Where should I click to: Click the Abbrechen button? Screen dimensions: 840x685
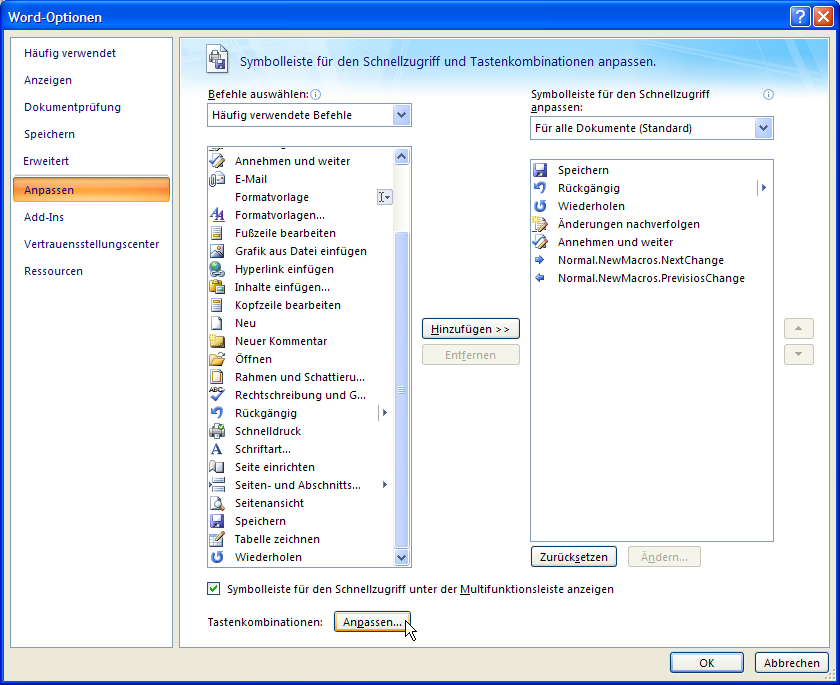click(791, 663)
